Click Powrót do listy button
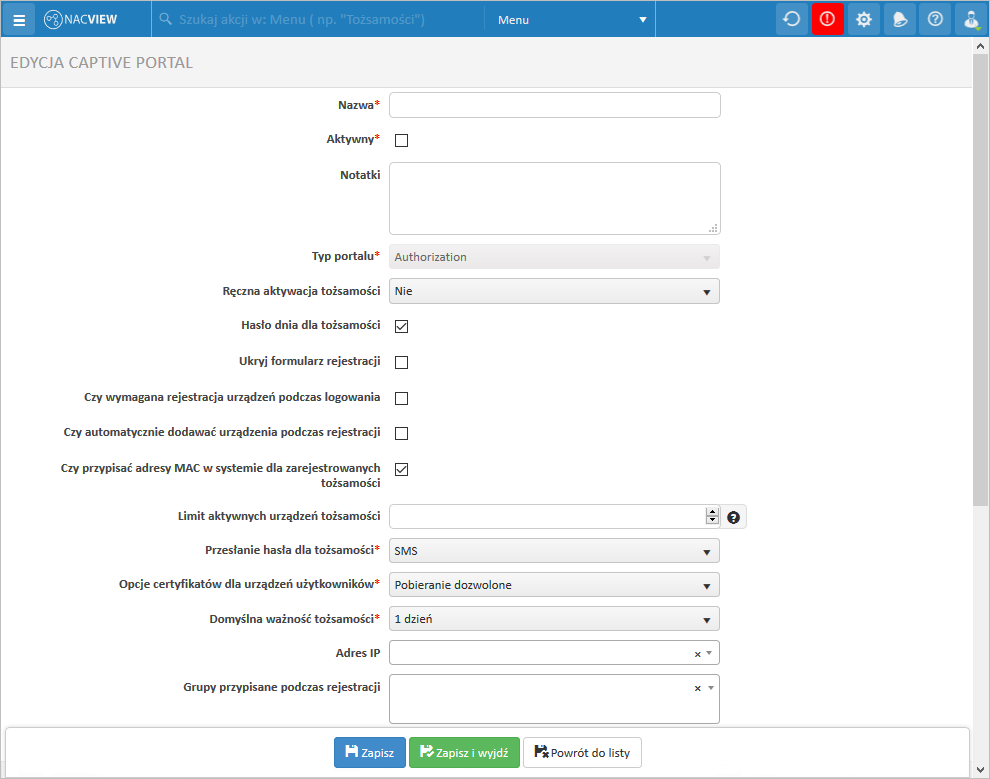Screen dimensions: 990x779 582,753
